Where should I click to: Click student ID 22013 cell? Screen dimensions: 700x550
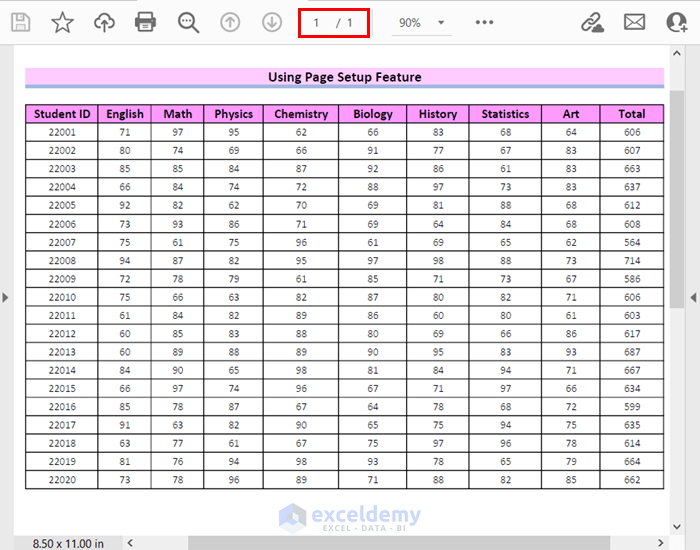point(62,352)
